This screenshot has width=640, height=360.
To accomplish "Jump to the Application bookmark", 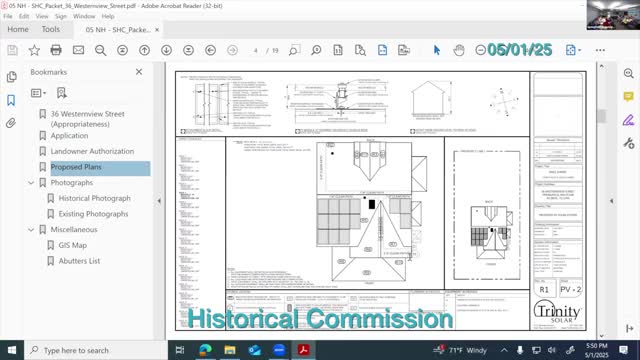I will (x=69, y=136).
